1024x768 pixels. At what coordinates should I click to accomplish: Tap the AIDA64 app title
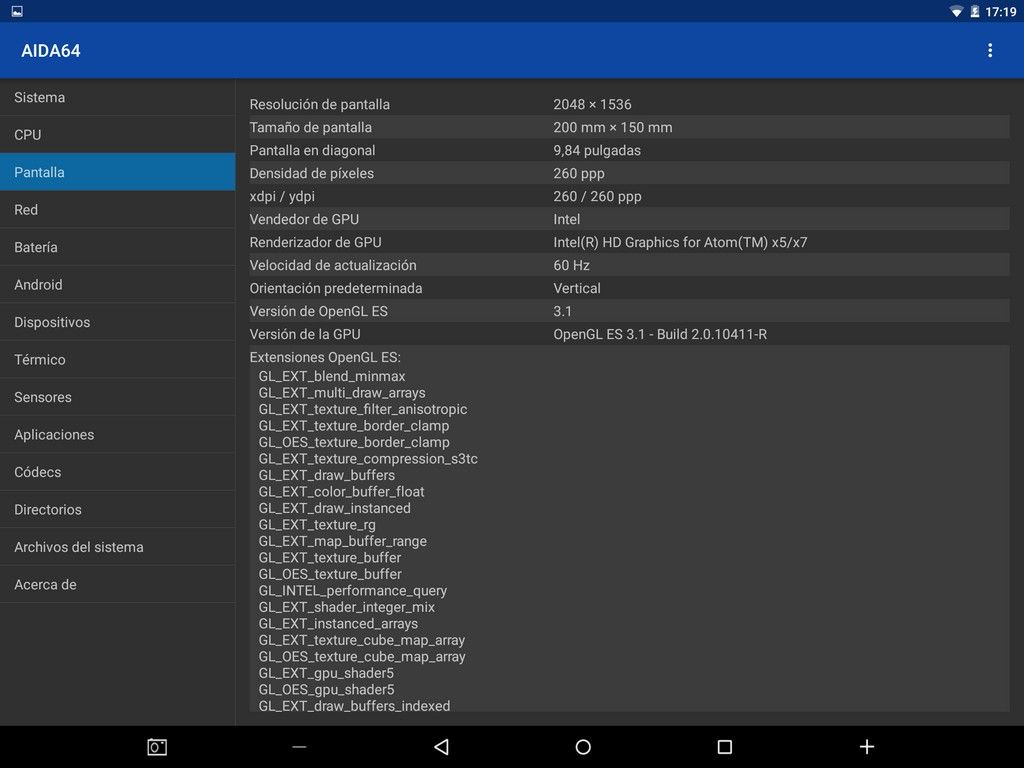coord(51,51)
